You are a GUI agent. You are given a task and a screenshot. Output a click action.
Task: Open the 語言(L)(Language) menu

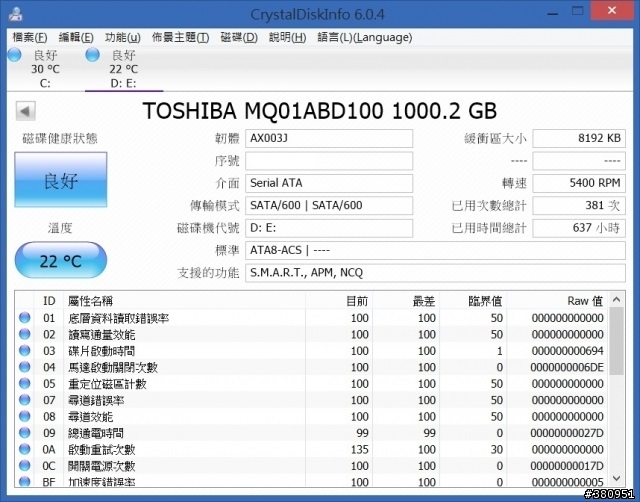[x=364, y=38]
